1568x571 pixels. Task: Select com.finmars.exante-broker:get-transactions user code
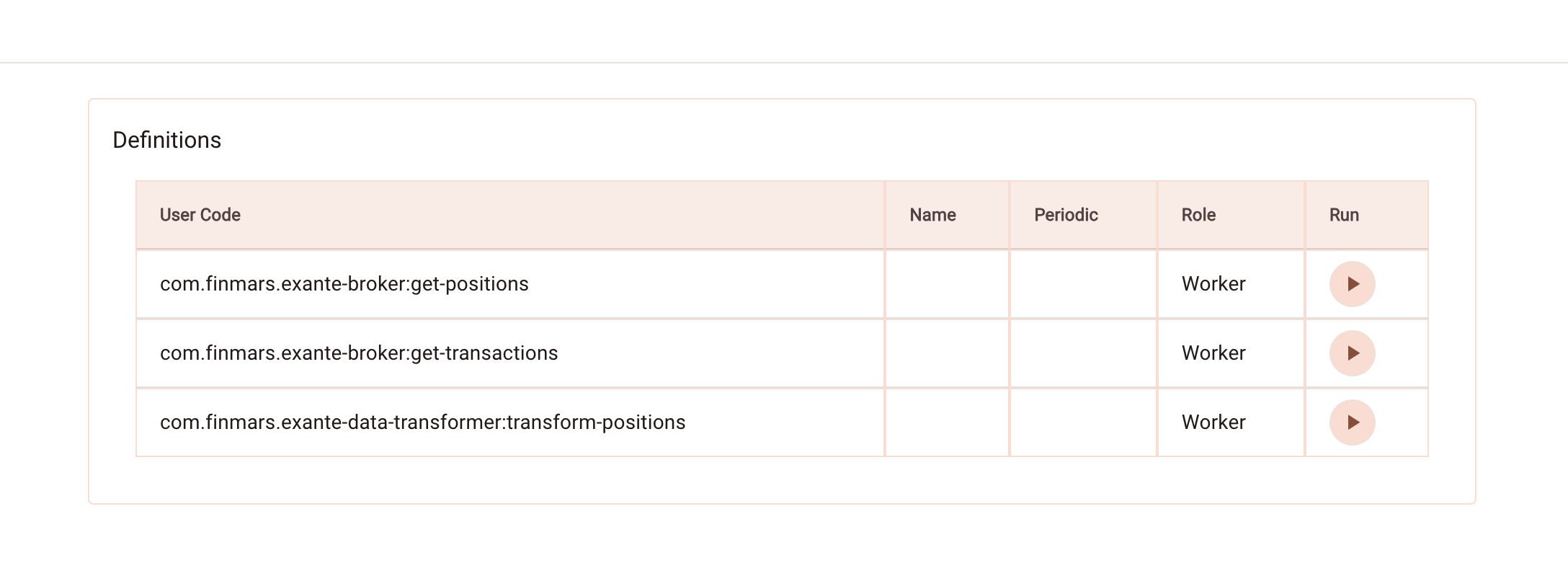pos(359,353)
